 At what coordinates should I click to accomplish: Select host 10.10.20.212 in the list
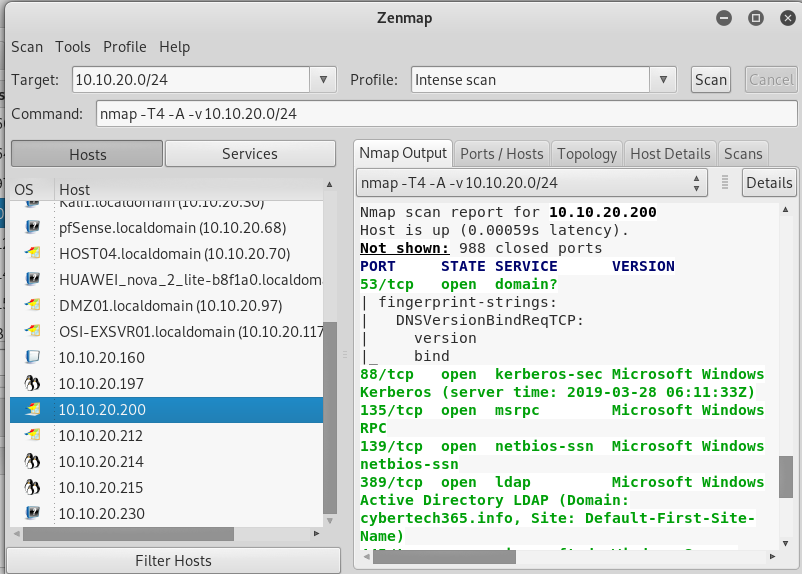(167, 435)
